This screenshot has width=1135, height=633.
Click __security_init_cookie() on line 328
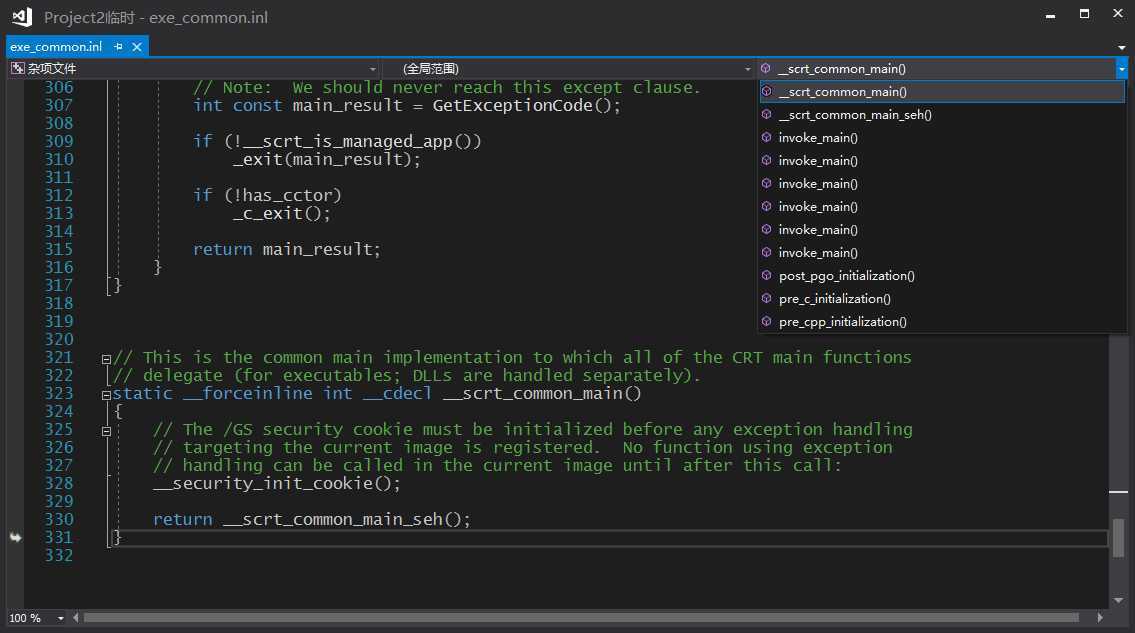pyautogui.click(x=271, y=484)
